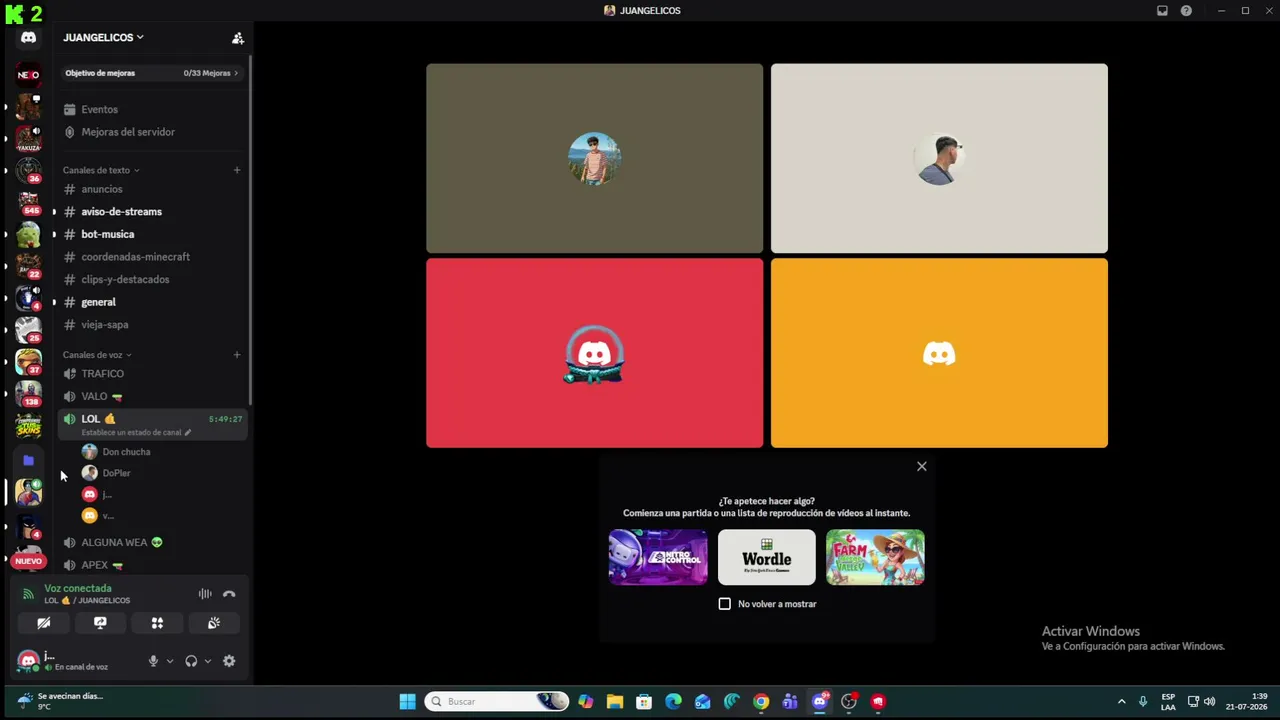This screenshot has width=1280, height=720.
Task: Add a new text channel
Action: [237, 170]
